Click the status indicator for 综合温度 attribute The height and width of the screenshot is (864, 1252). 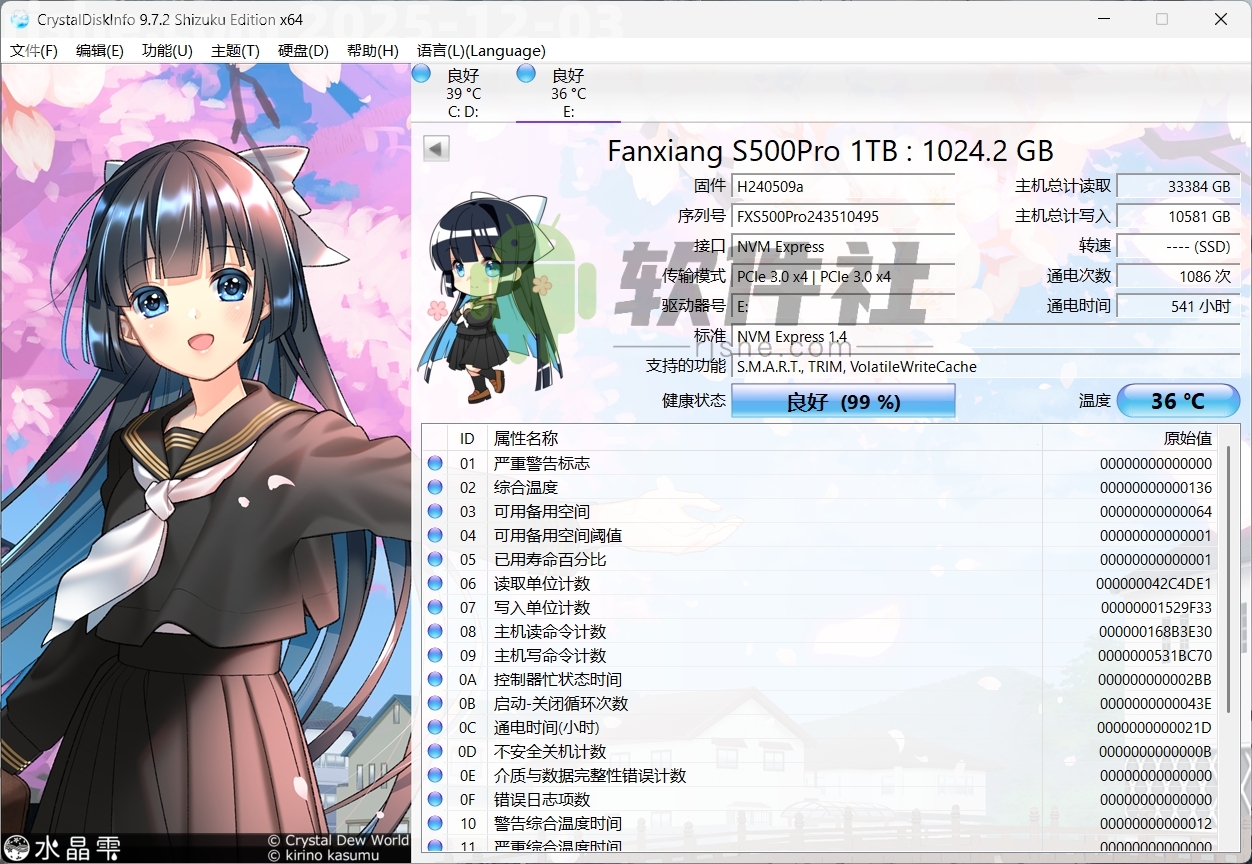click(433, 487)
